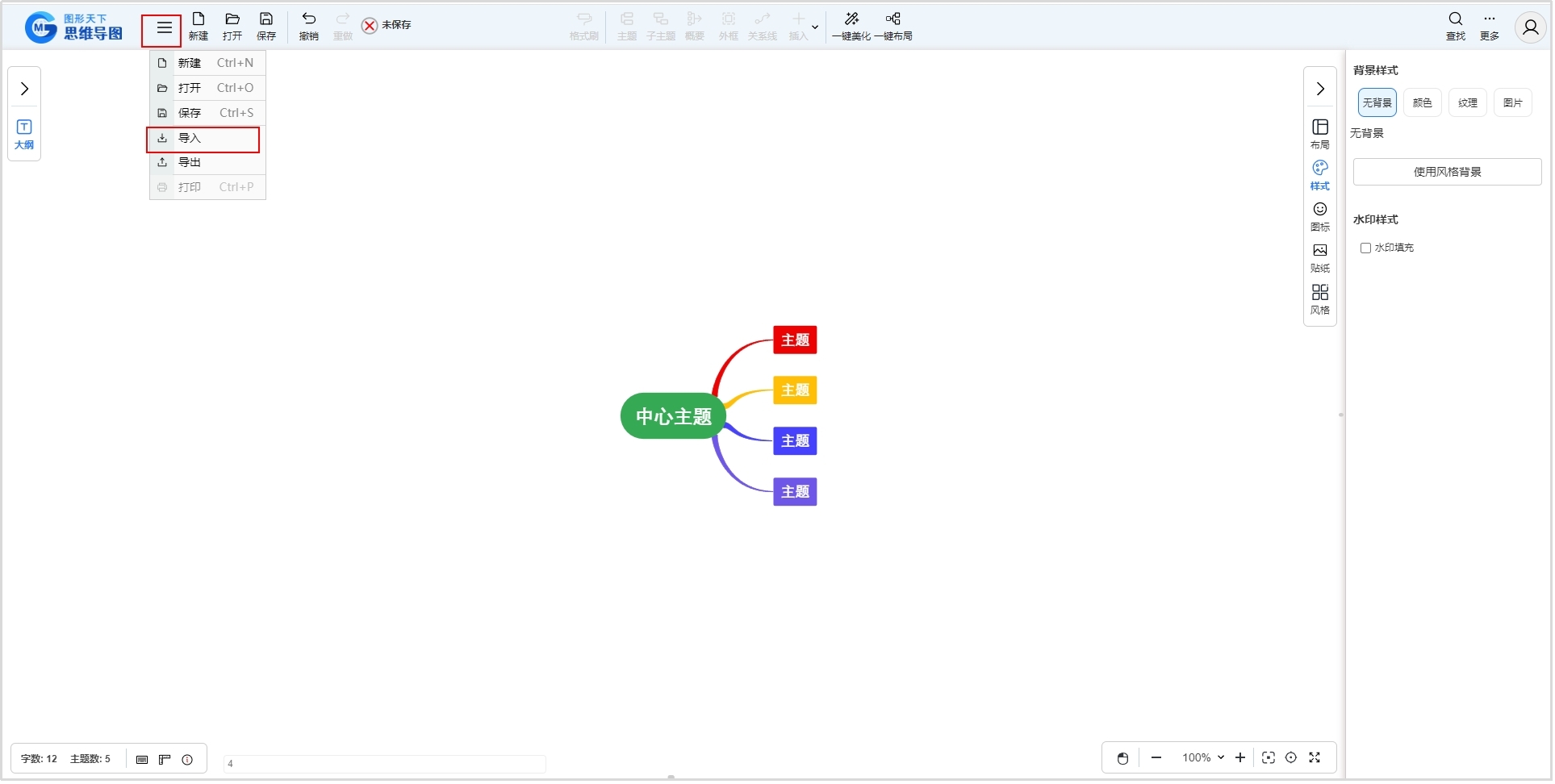Choose 保存 Ctrl+S in the menu
1555x784 pixels.
[207, 113]
